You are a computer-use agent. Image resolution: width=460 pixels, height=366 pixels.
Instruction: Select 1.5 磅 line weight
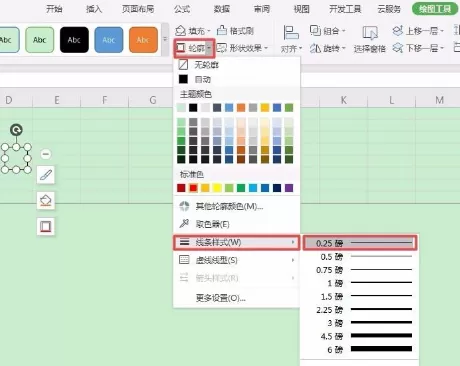pyautogui.click(x=360, y=296)
